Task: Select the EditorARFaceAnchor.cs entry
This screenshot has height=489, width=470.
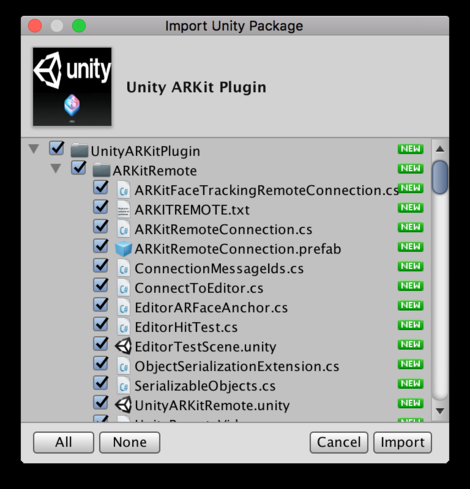Action: pos(211,308)
